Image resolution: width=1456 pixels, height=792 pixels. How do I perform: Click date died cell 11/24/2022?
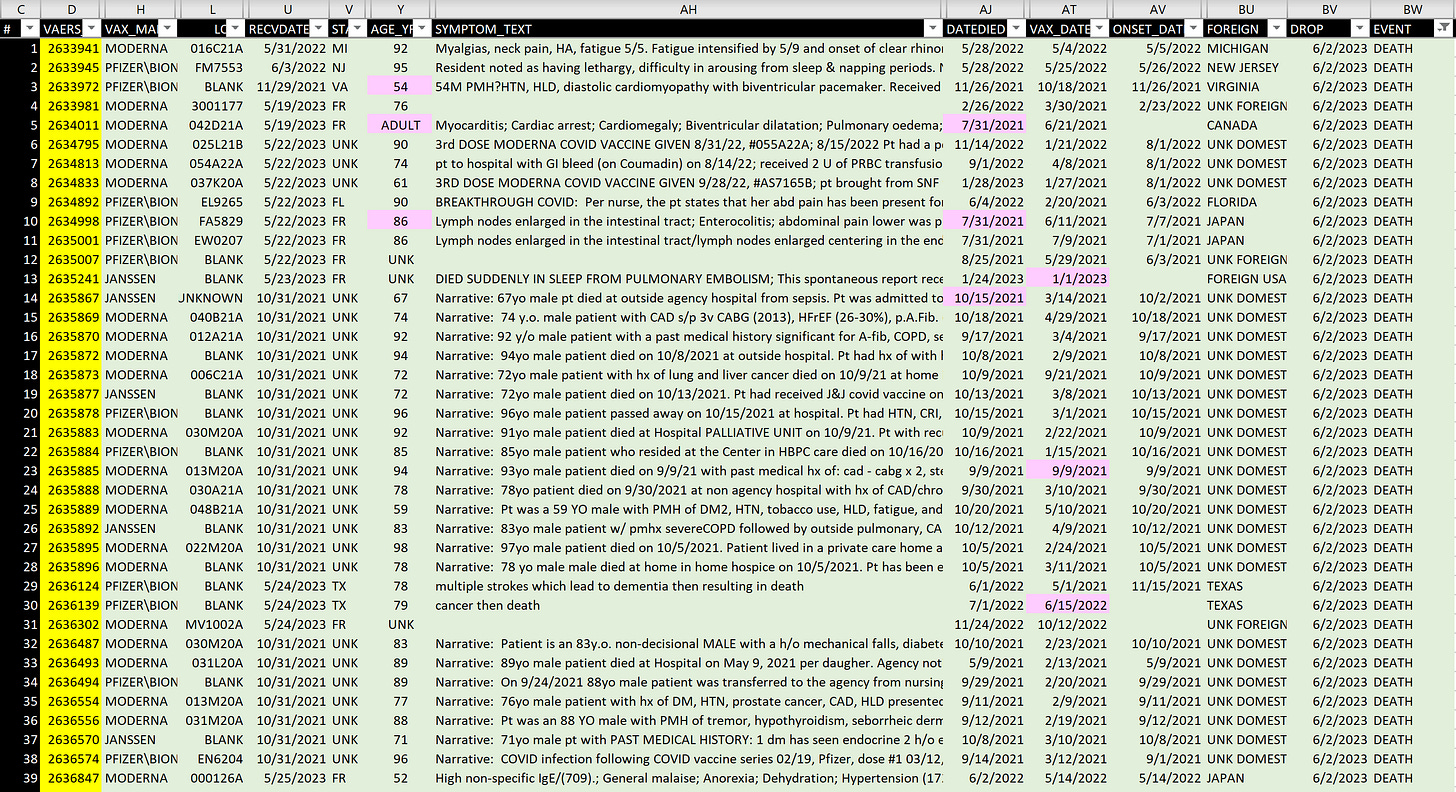pos(986,624)
